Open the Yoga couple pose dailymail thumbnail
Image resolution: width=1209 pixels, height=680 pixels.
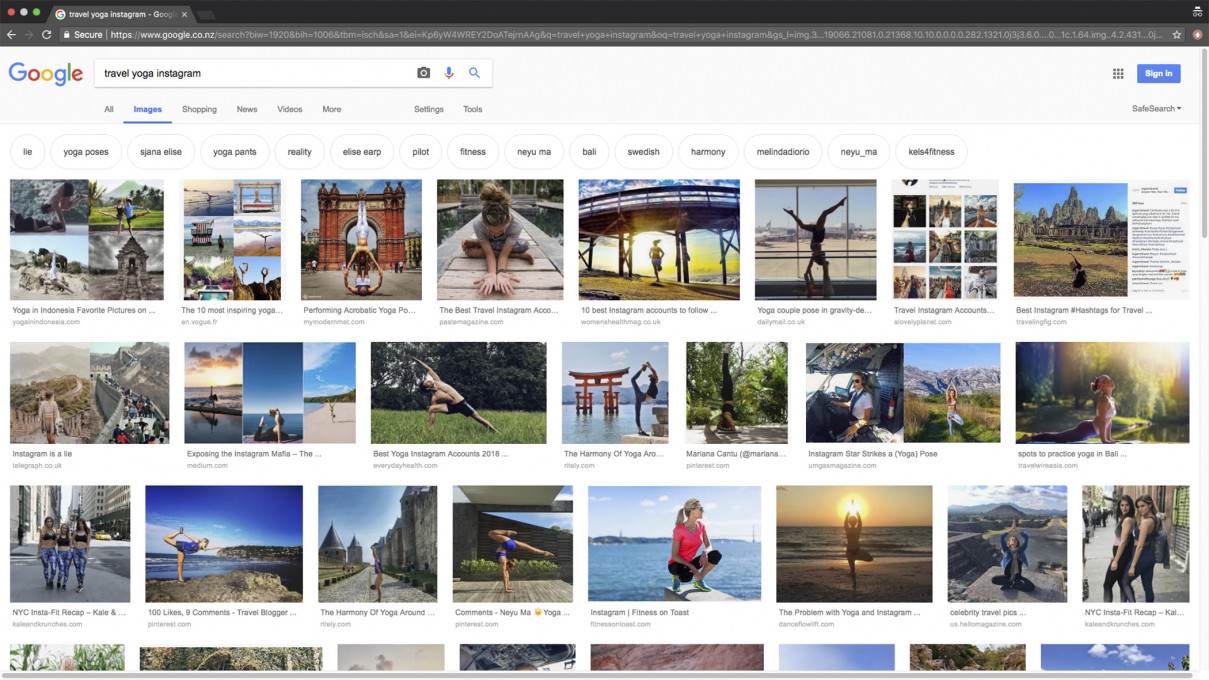815,240
